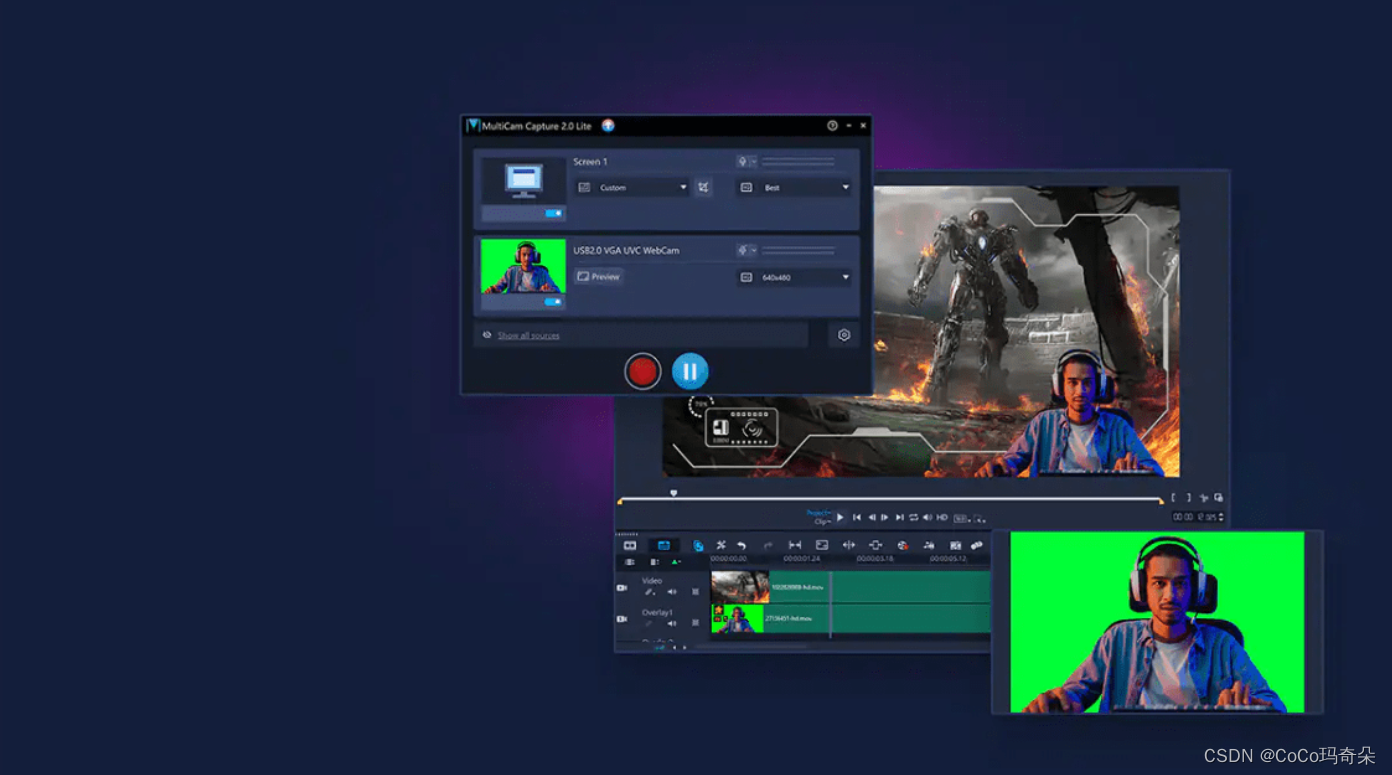Jump to project start in the preview
Viewport: 1392px width, 775px height.
(x=857, y=517)
